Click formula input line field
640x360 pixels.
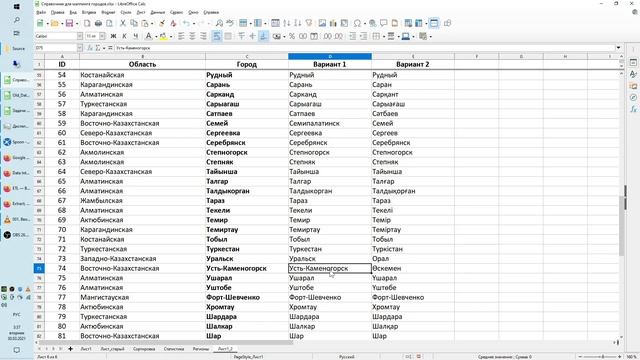coord(363,48)
